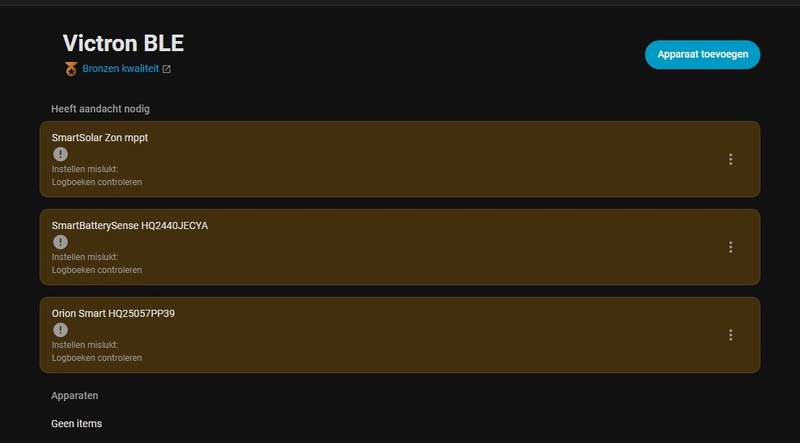Select the SmartBatterySense HQ2440JECYA entry title
The width and height of the screenshot is (800, 443).
point(130,225)
